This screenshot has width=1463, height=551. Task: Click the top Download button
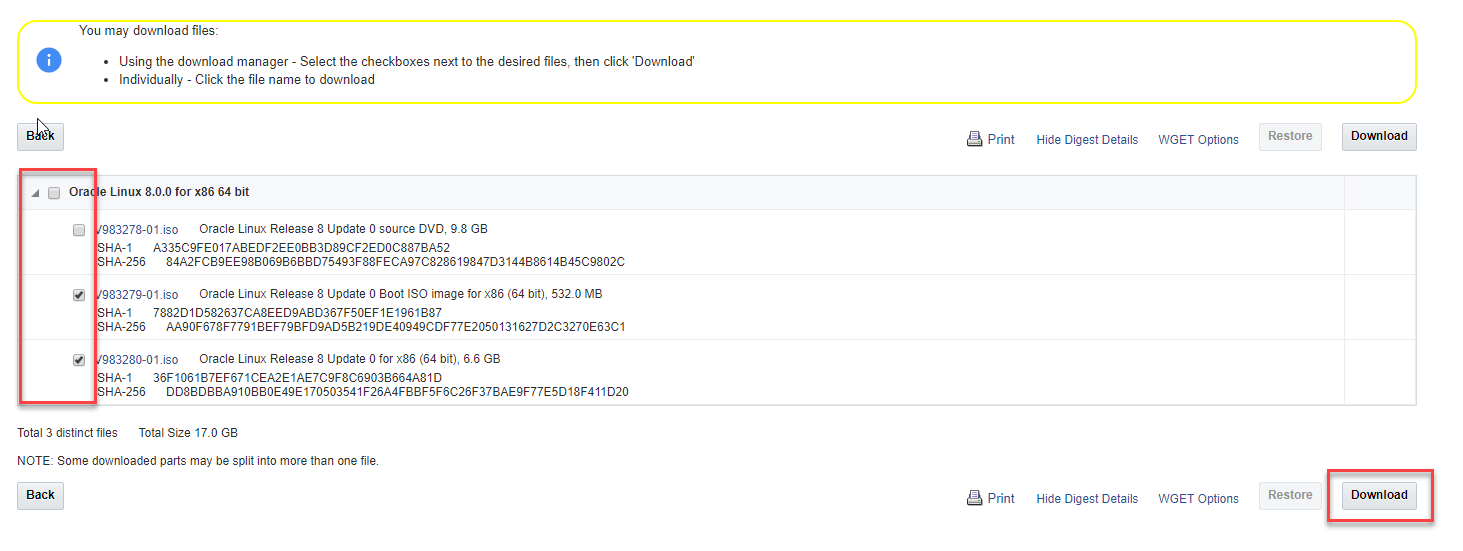pyautogui.click(x=1379, y=136)
